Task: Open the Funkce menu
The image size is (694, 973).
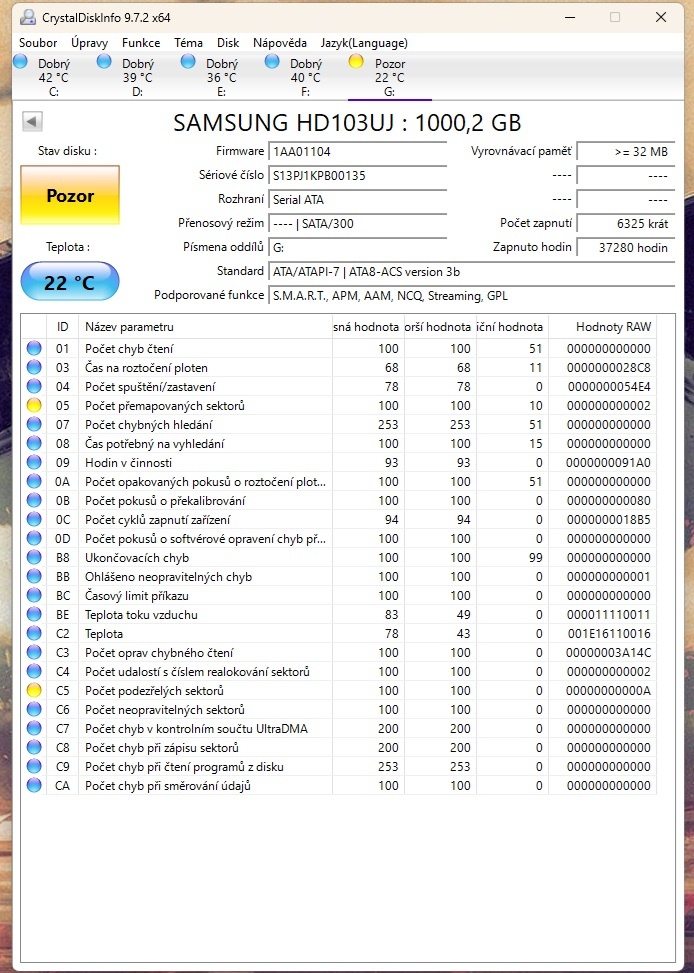Action: [141, 43]
